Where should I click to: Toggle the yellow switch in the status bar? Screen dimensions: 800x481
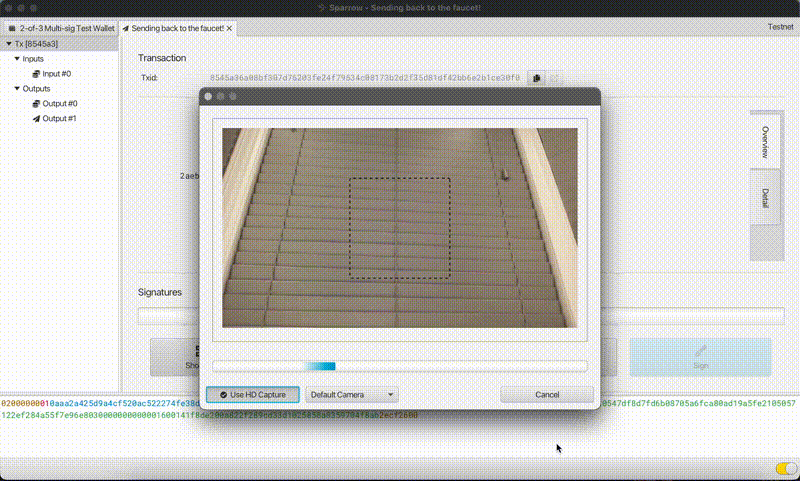(x=785, y=468)
